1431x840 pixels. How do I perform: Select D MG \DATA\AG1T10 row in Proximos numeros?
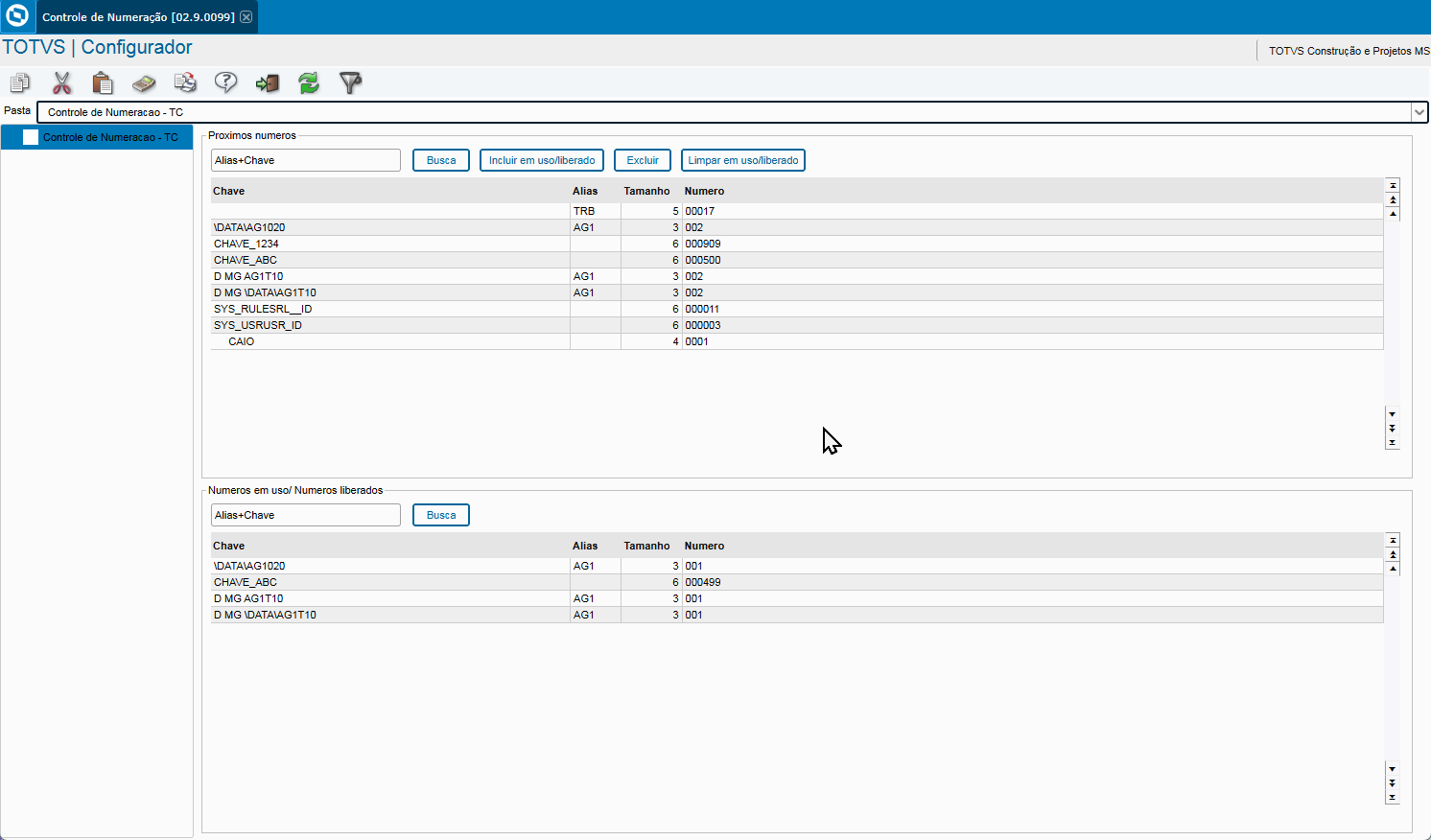click(797, 292)
